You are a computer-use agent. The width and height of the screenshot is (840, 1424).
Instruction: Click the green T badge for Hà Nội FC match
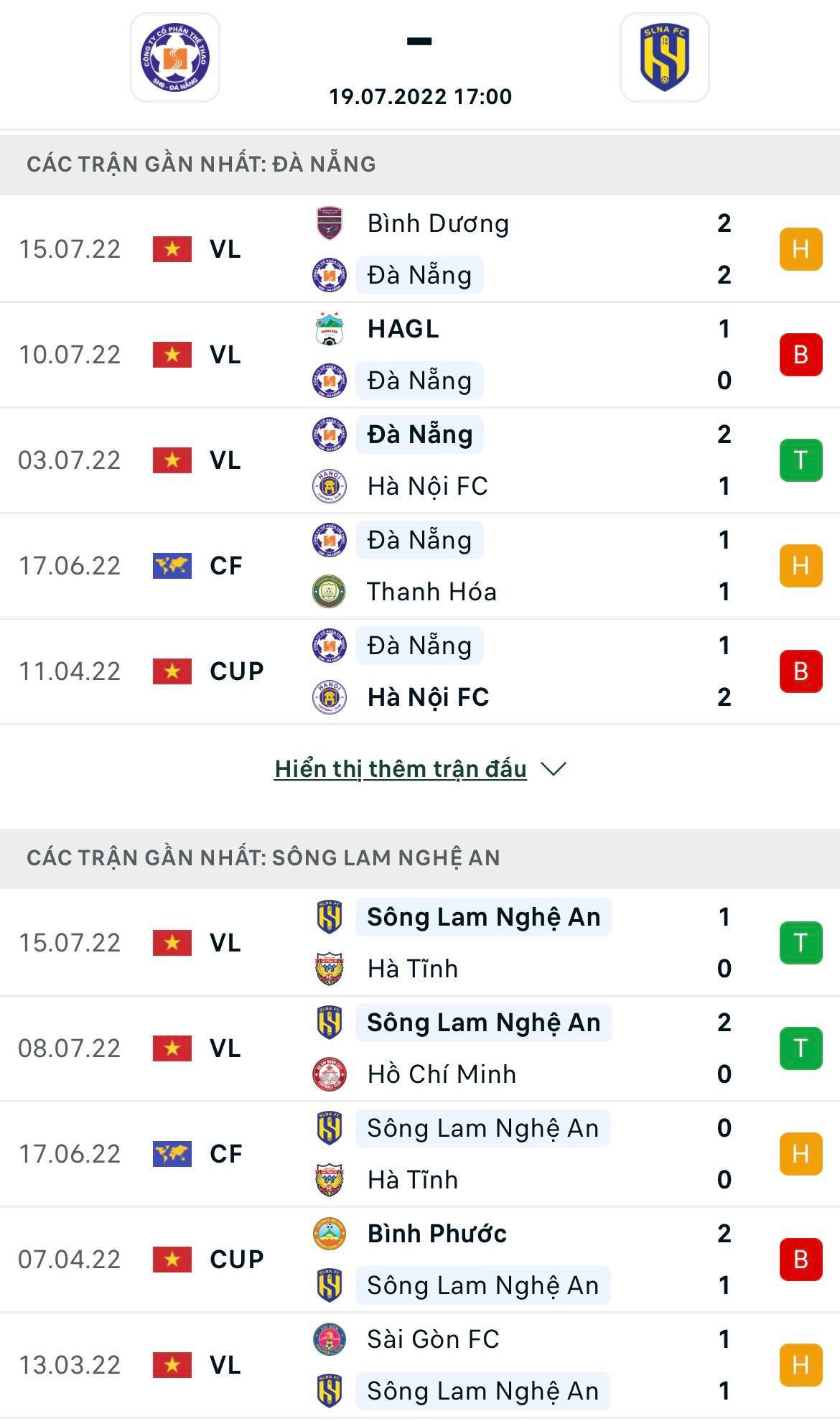[801, 460]
